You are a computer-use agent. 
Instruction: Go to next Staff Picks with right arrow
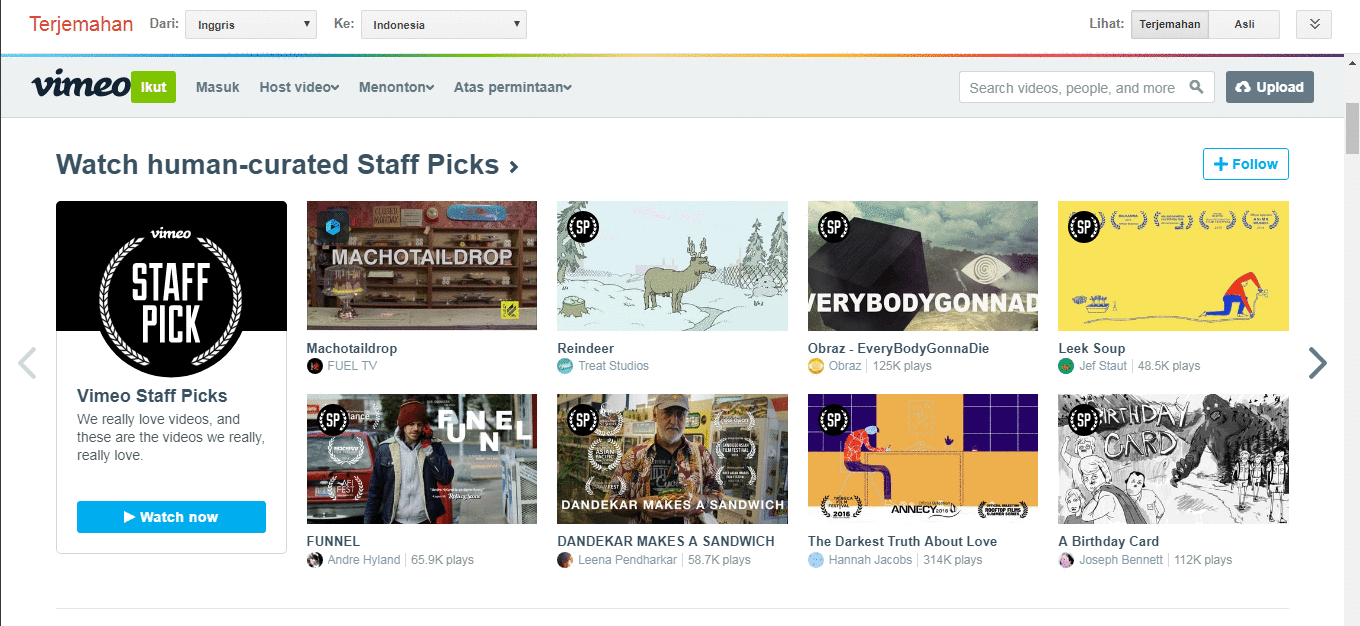coord(1318,363)
